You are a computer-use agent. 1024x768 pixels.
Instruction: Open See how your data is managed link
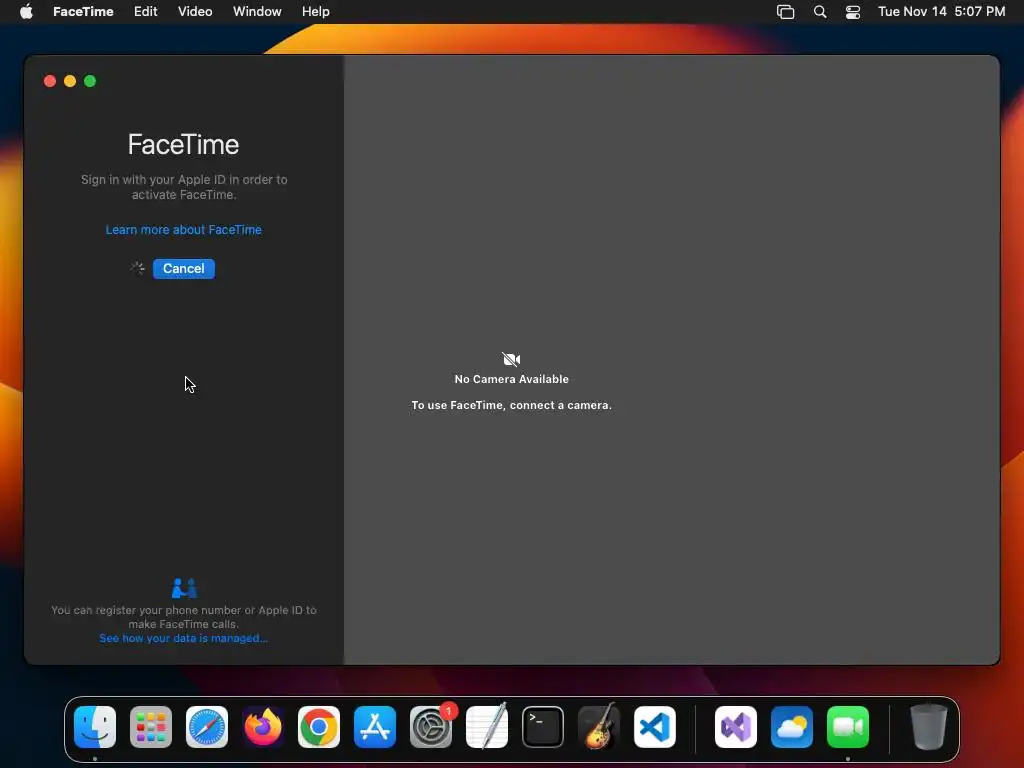184,638
